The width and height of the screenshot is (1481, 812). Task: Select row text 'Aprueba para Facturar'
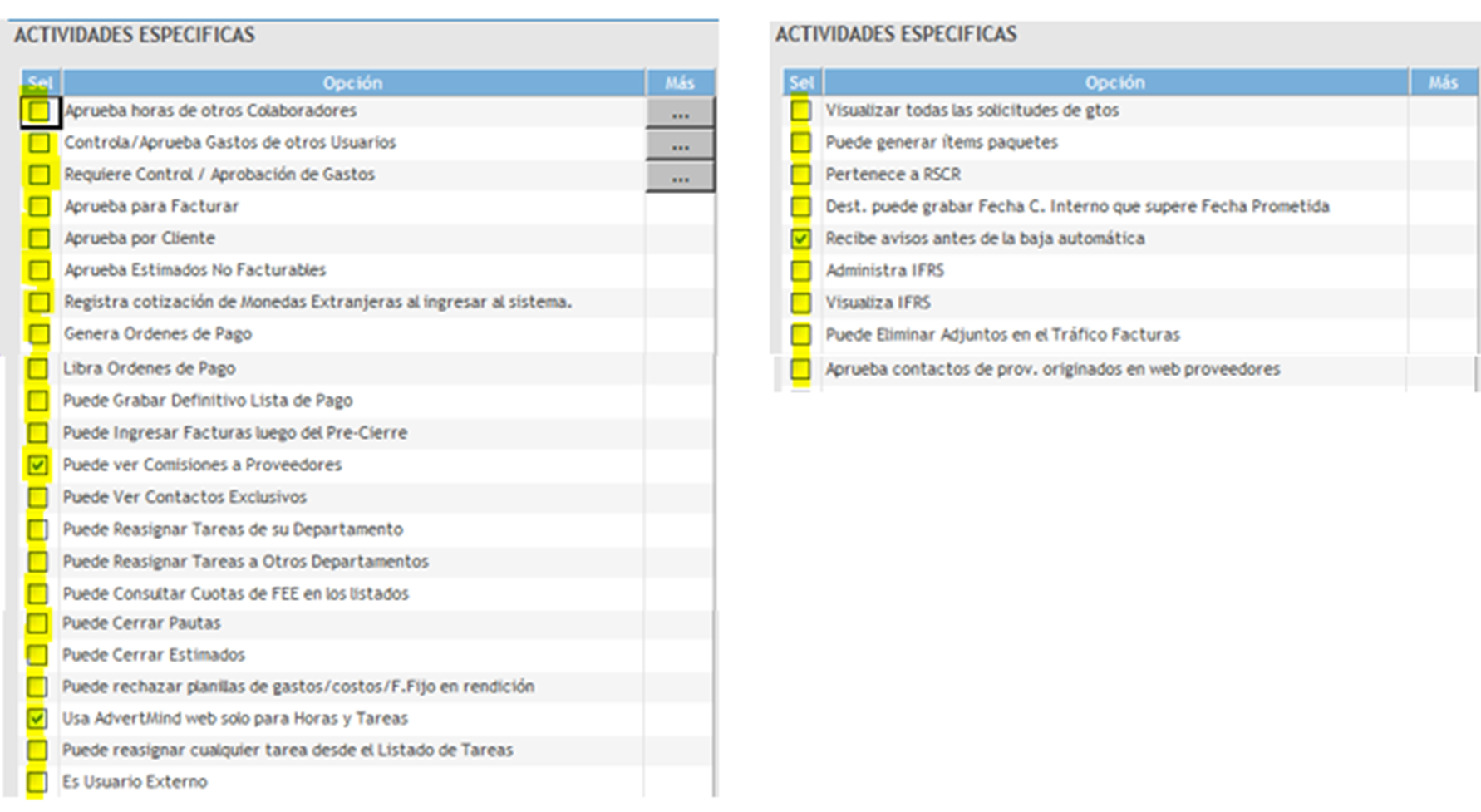(x=151, y=206)
